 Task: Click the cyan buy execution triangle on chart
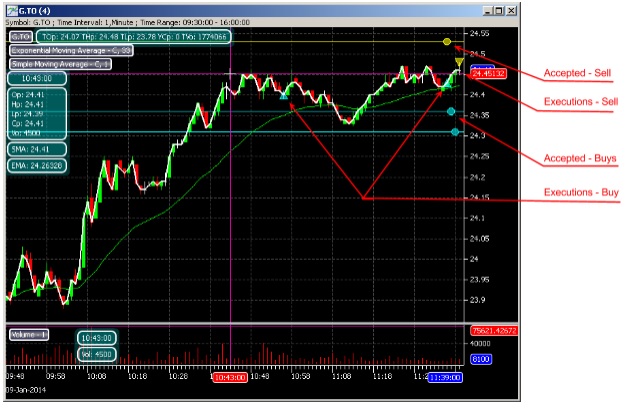(442, 89)
